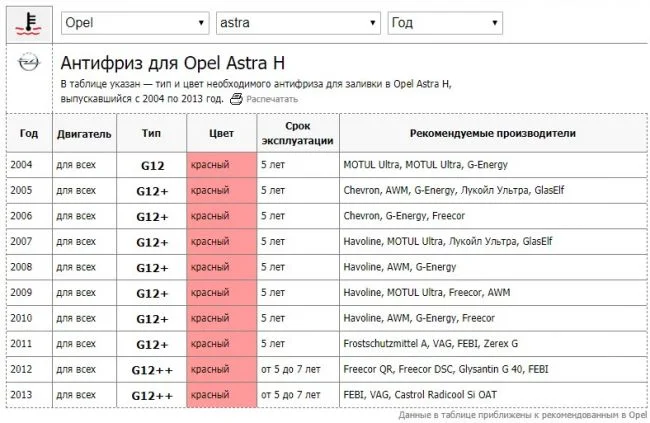Image resolution: width=650 pixels, height=423 pixels.
Task: Click the red color cell for 2004
Action: coord(221,164)
